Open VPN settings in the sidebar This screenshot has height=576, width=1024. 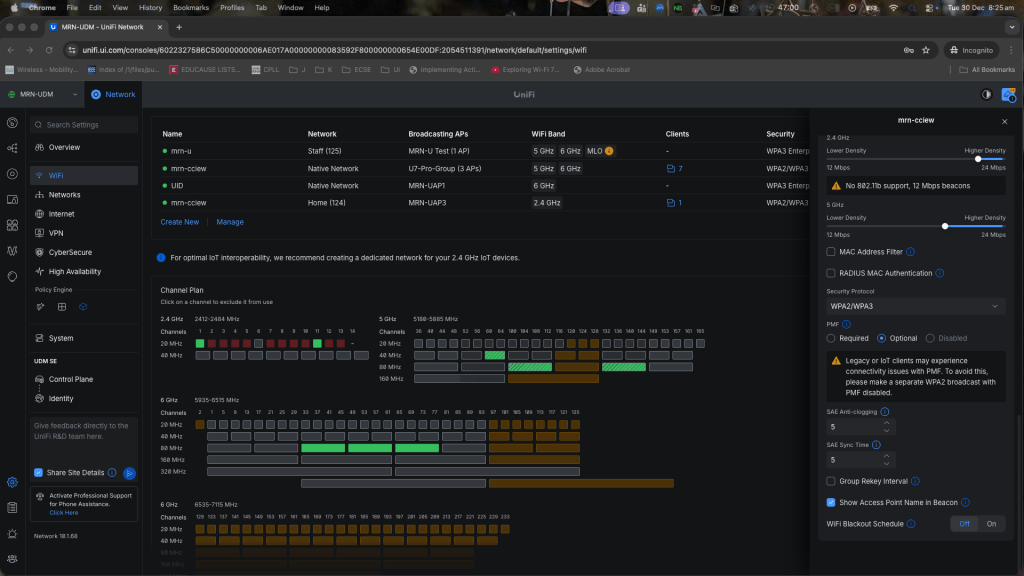coord(56,233)
